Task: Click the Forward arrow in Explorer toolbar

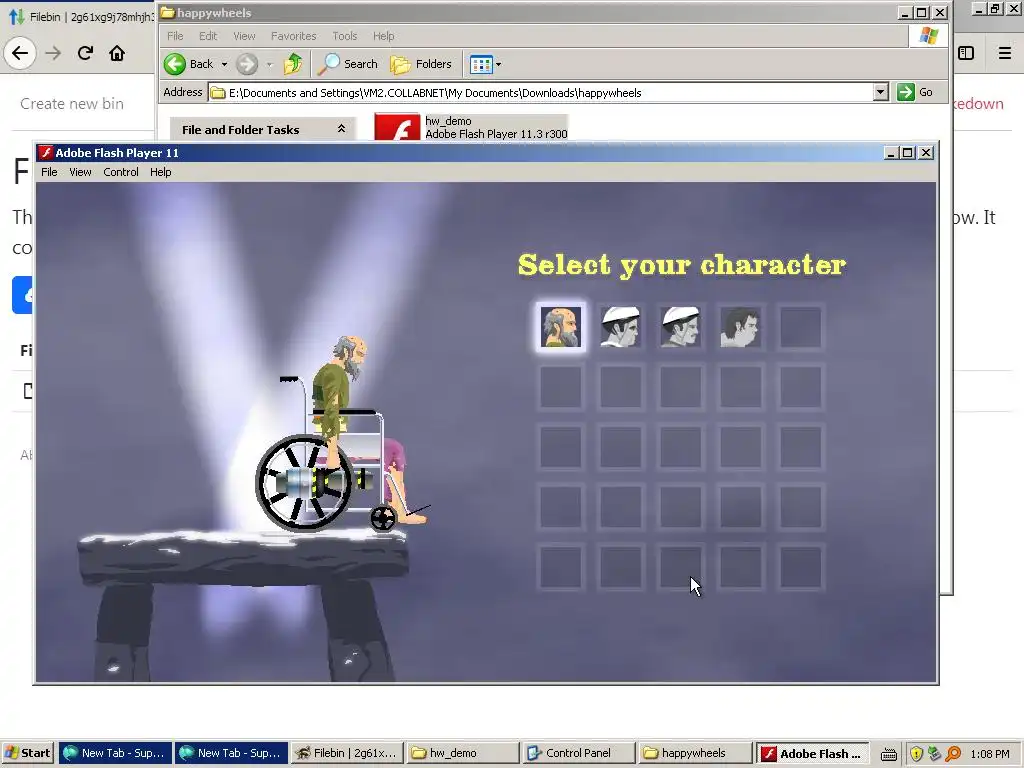Action: [247, 64]
